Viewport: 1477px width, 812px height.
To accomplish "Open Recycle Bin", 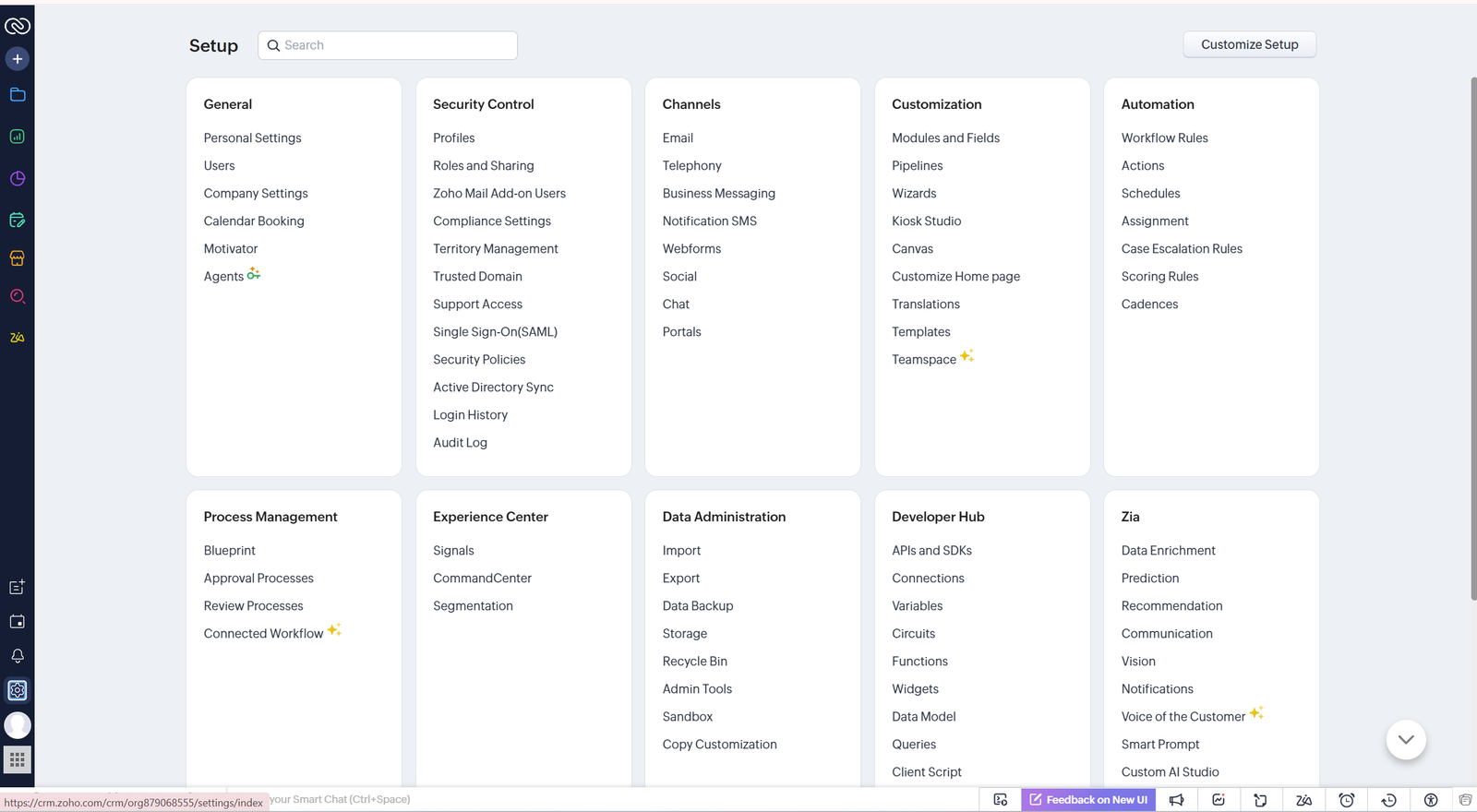I will coord(694,662).
